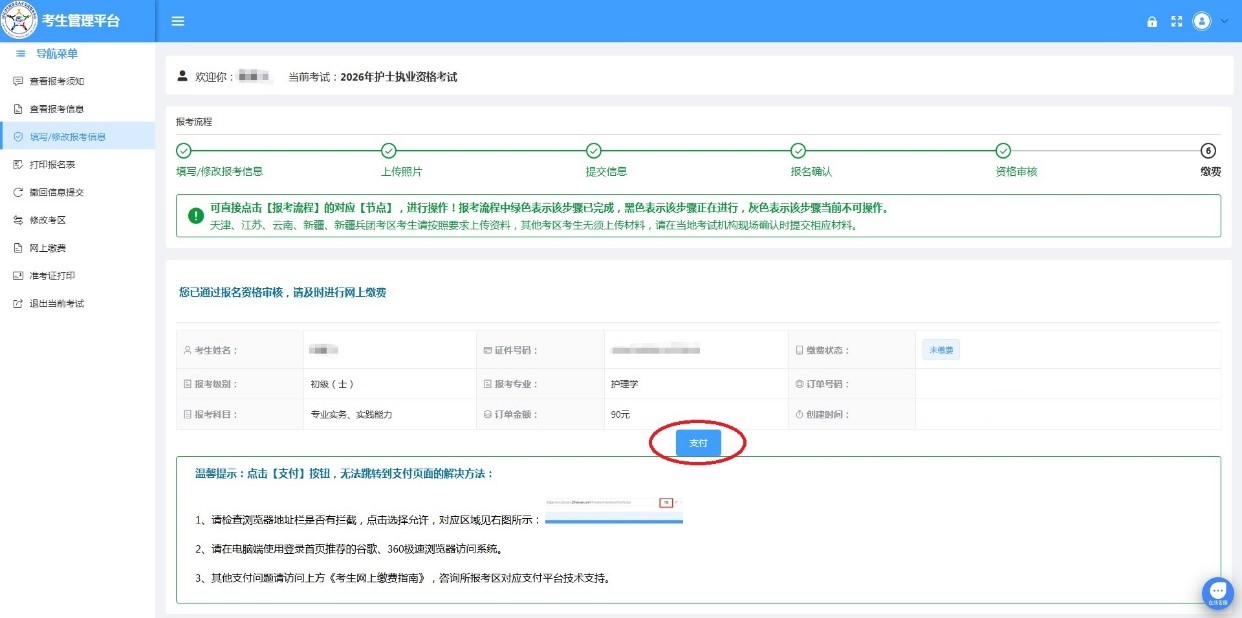Click the lock screen icon in header
The height and width of the screenshot is (618, 1242).
1152,22
